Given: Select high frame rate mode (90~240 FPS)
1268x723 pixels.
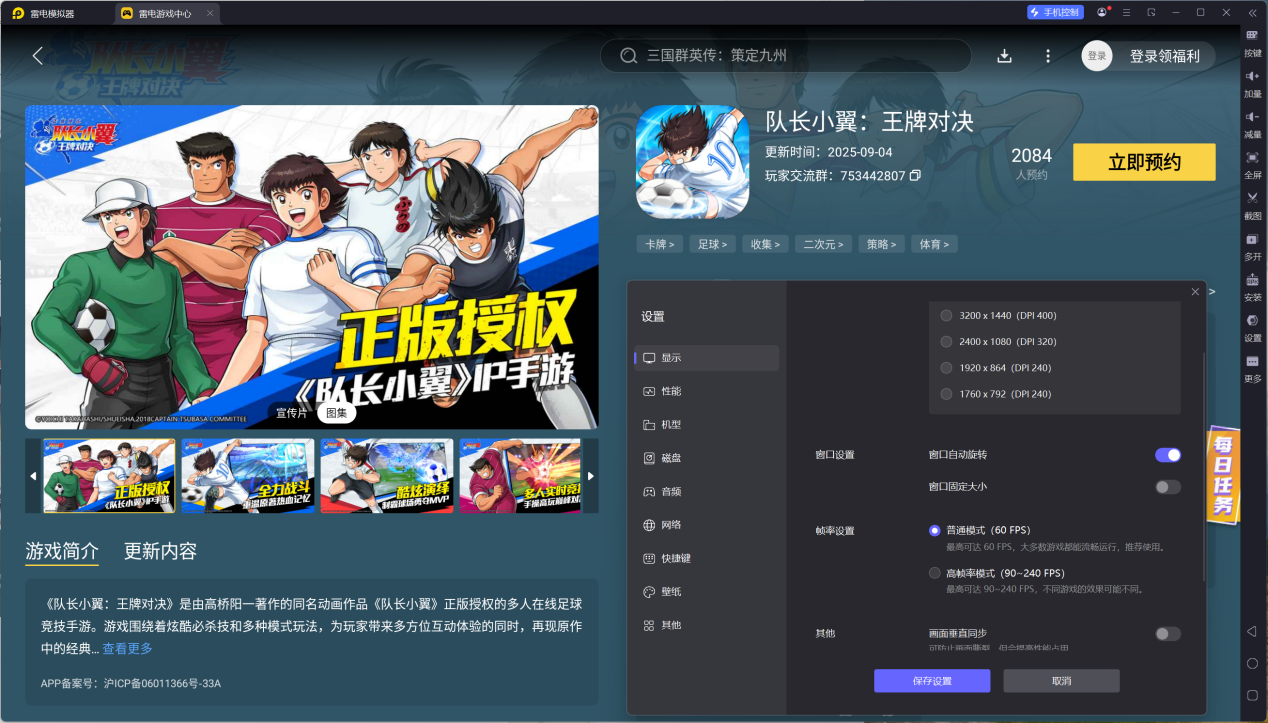Looking at the screenshot, I should 935,573.
